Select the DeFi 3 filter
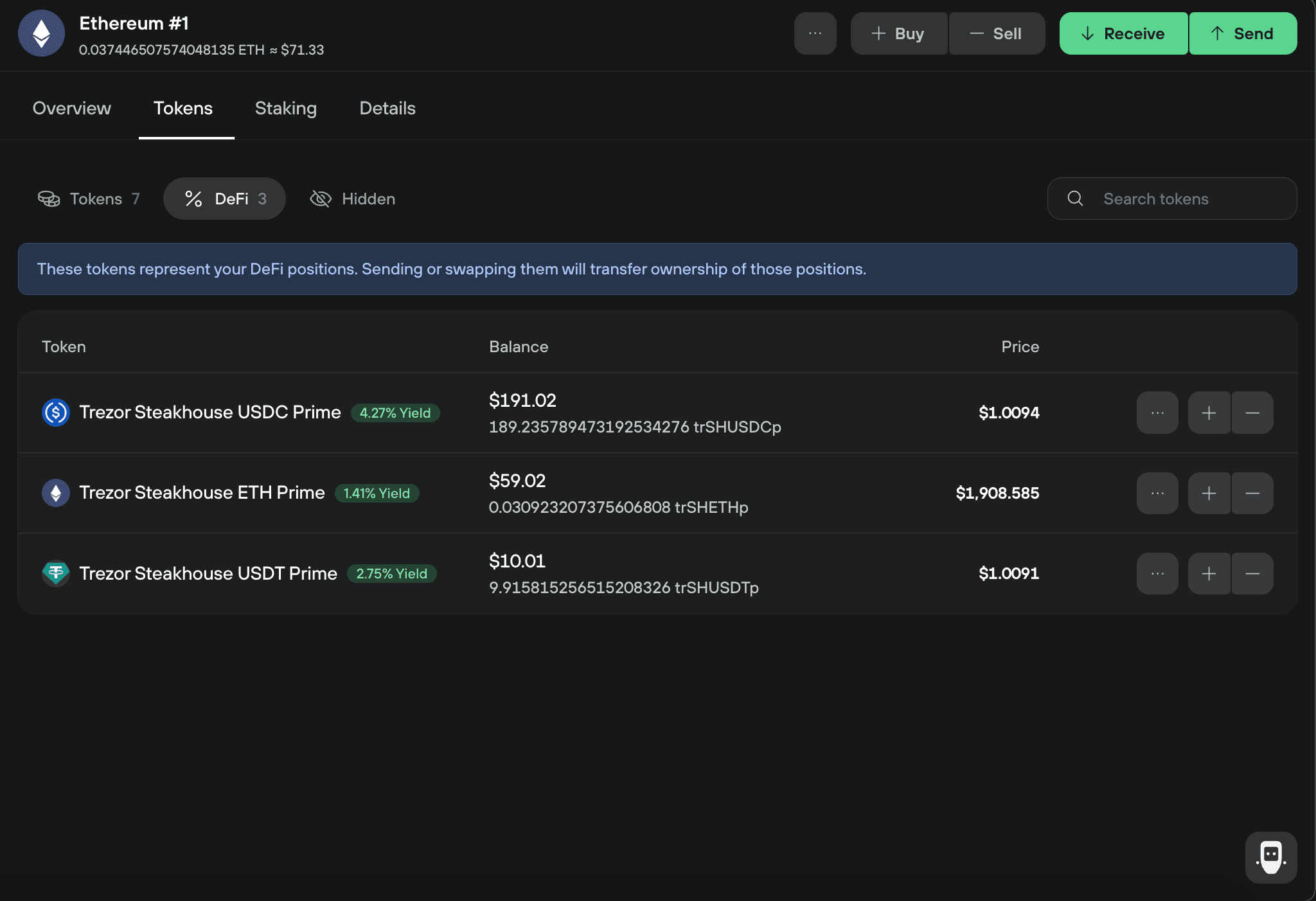The height and width of the screenshot is (901, 1316). (224, 199)
